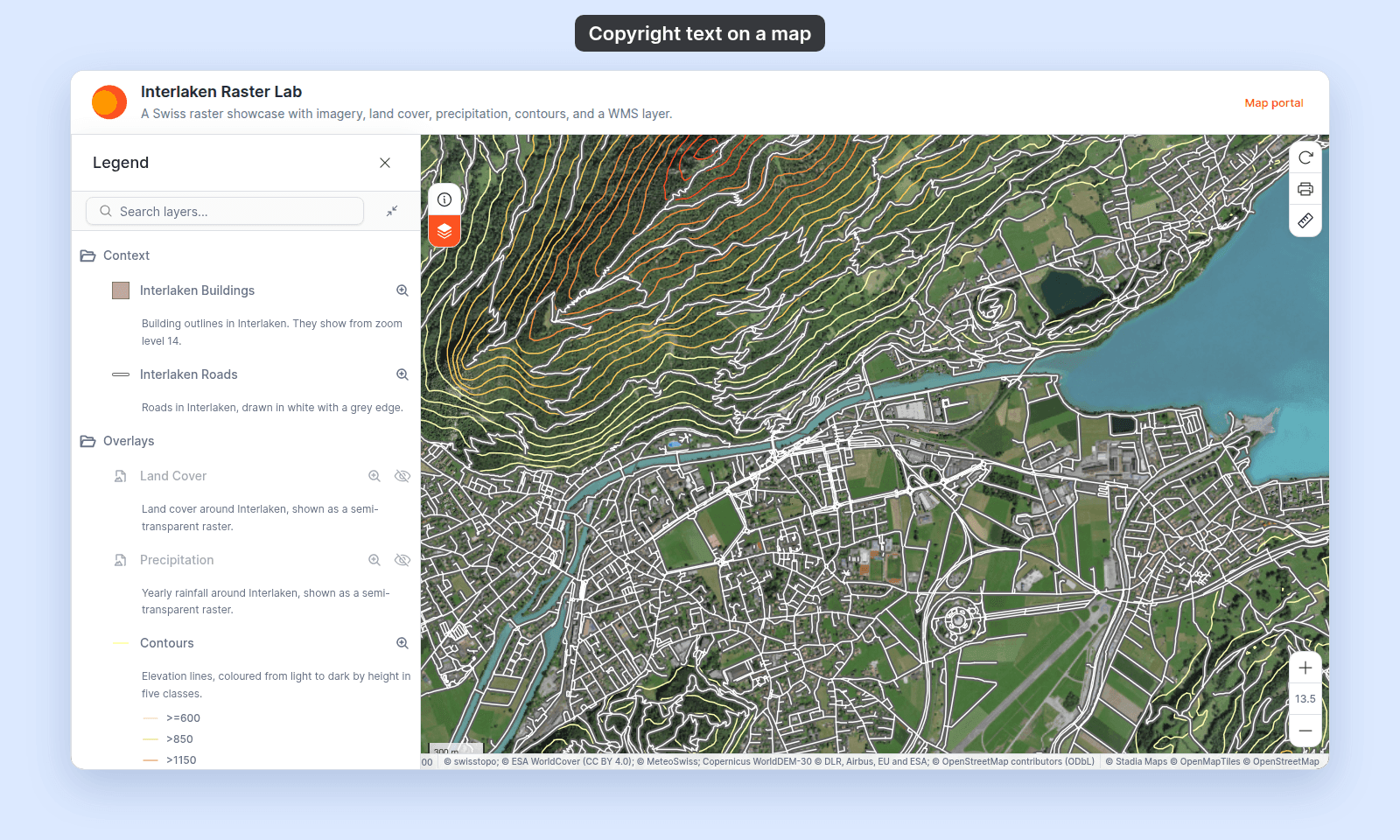Click the OpenMapTiles attribution text
The height and width of the screenshot is (840, 1400).
click(1205, 762)
